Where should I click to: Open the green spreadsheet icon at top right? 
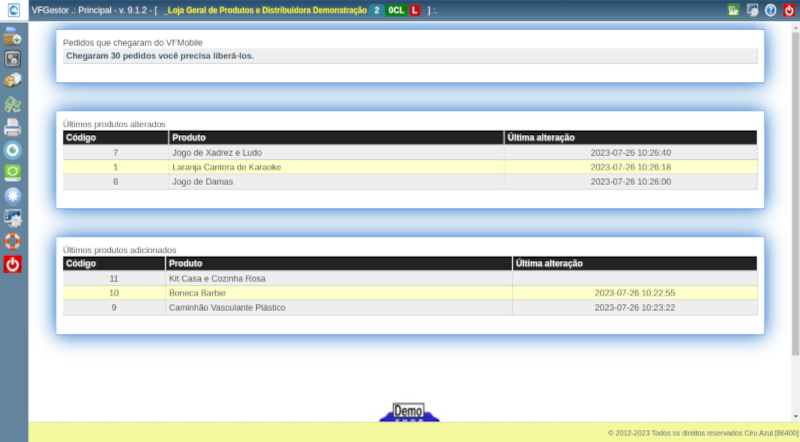[x=733, y=10]
